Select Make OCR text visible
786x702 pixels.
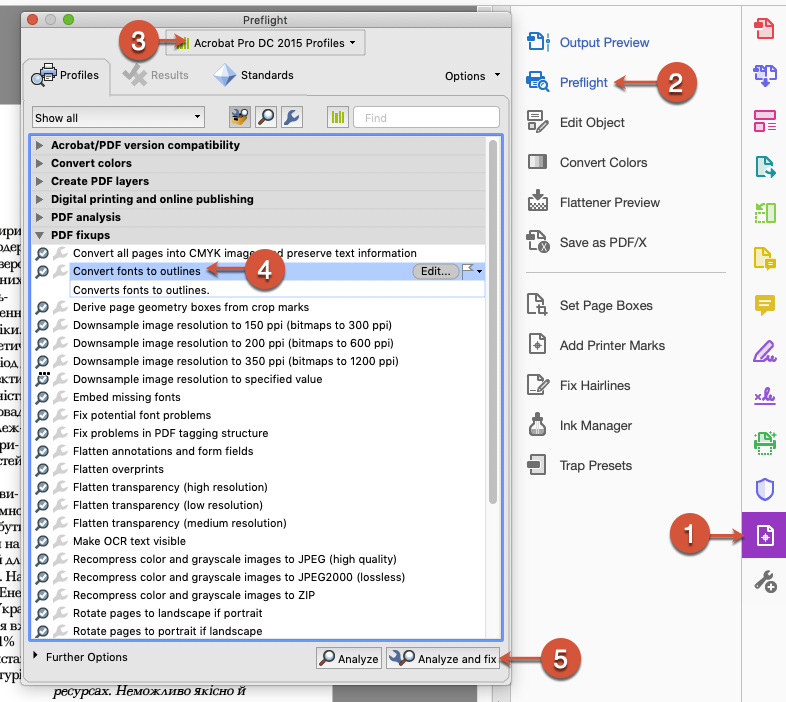tap(129, 542)
